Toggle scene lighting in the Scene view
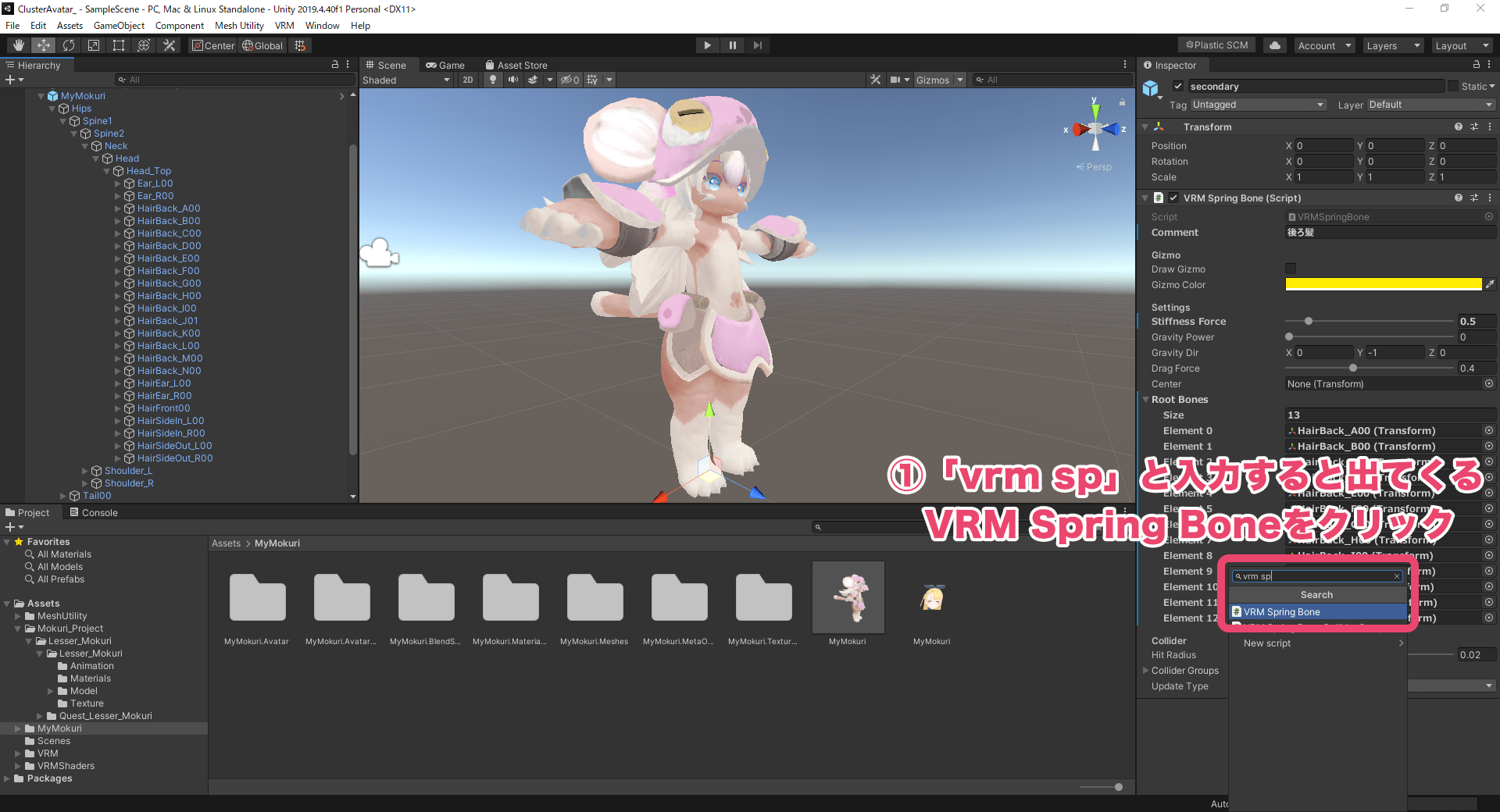The image size is (1500, 812). 493,80
